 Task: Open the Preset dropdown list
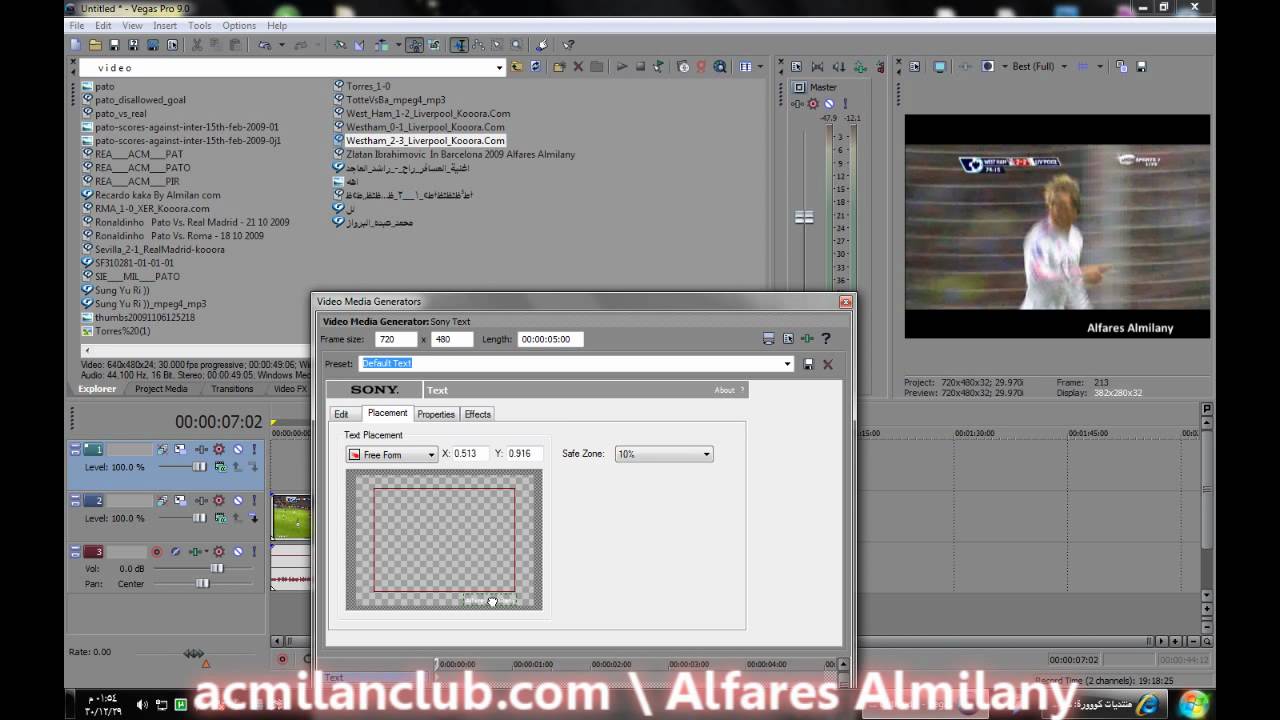pos(788,364)
